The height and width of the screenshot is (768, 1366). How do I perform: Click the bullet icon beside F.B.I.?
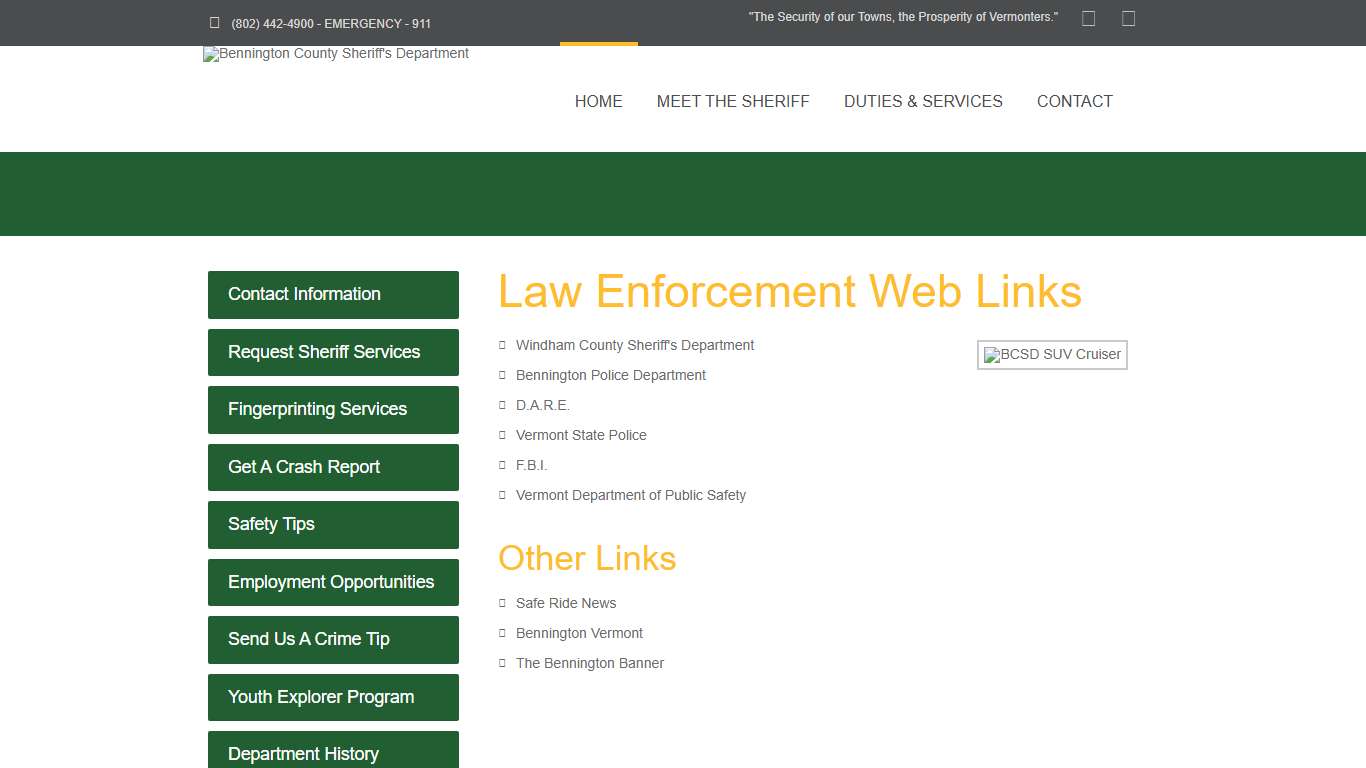pos(502,465)
